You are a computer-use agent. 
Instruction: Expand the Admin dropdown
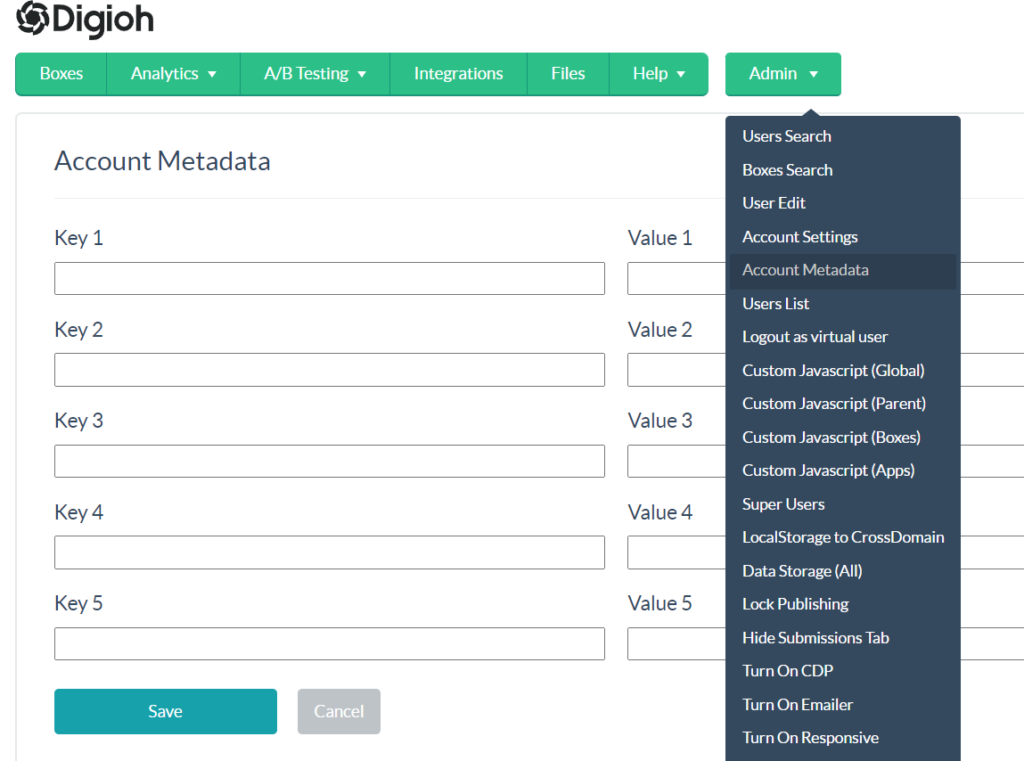pos(783,73)
